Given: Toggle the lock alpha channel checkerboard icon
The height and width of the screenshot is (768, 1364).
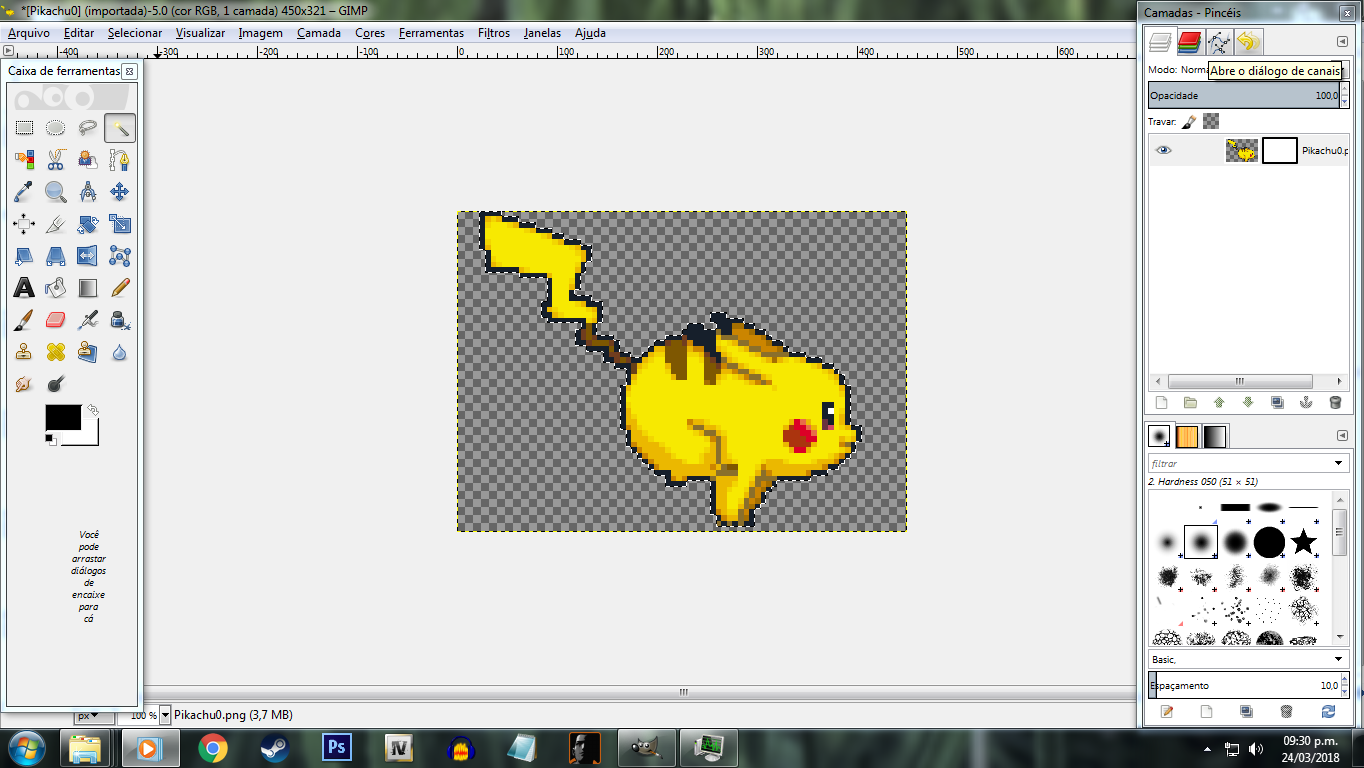Looking at the screenshot, I should [1211, 121].
